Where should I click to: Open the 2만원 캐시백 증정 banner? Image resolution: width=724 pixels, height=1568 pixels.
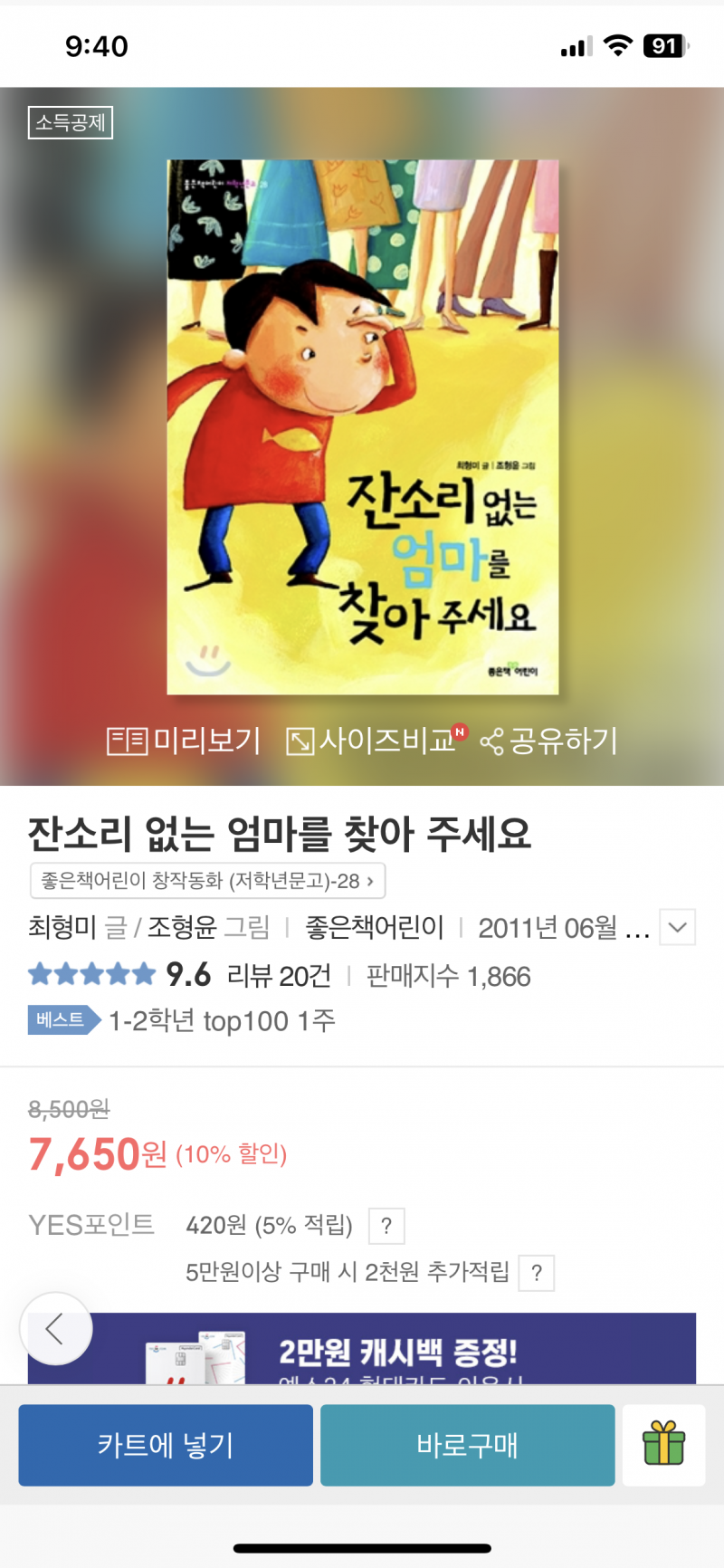coord(362,1348)
